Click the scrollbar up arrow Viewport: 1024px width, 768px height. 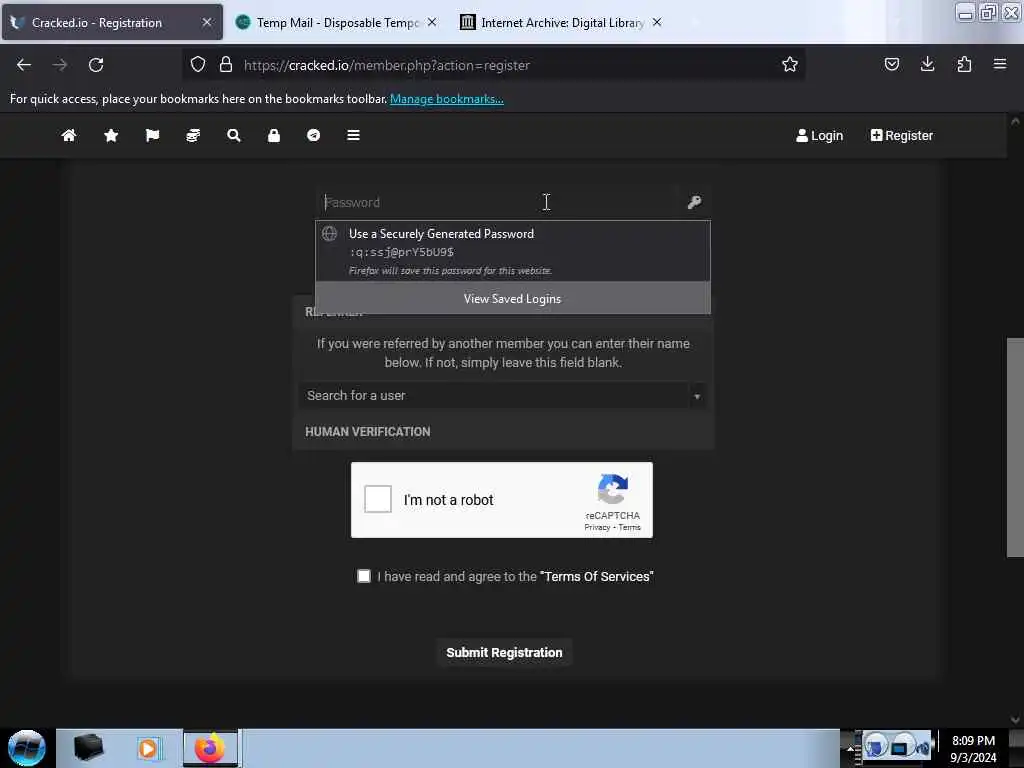[1014, 121]
